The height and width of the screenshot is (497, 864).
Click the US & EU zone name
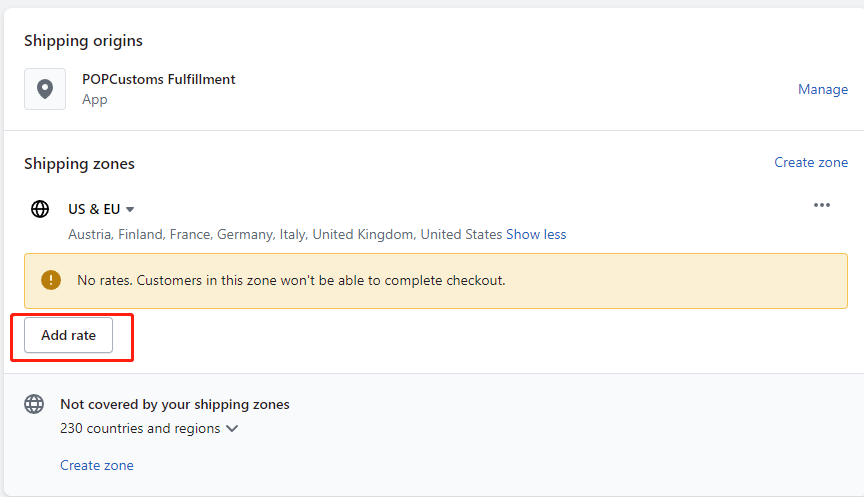(x=94, y=209)
